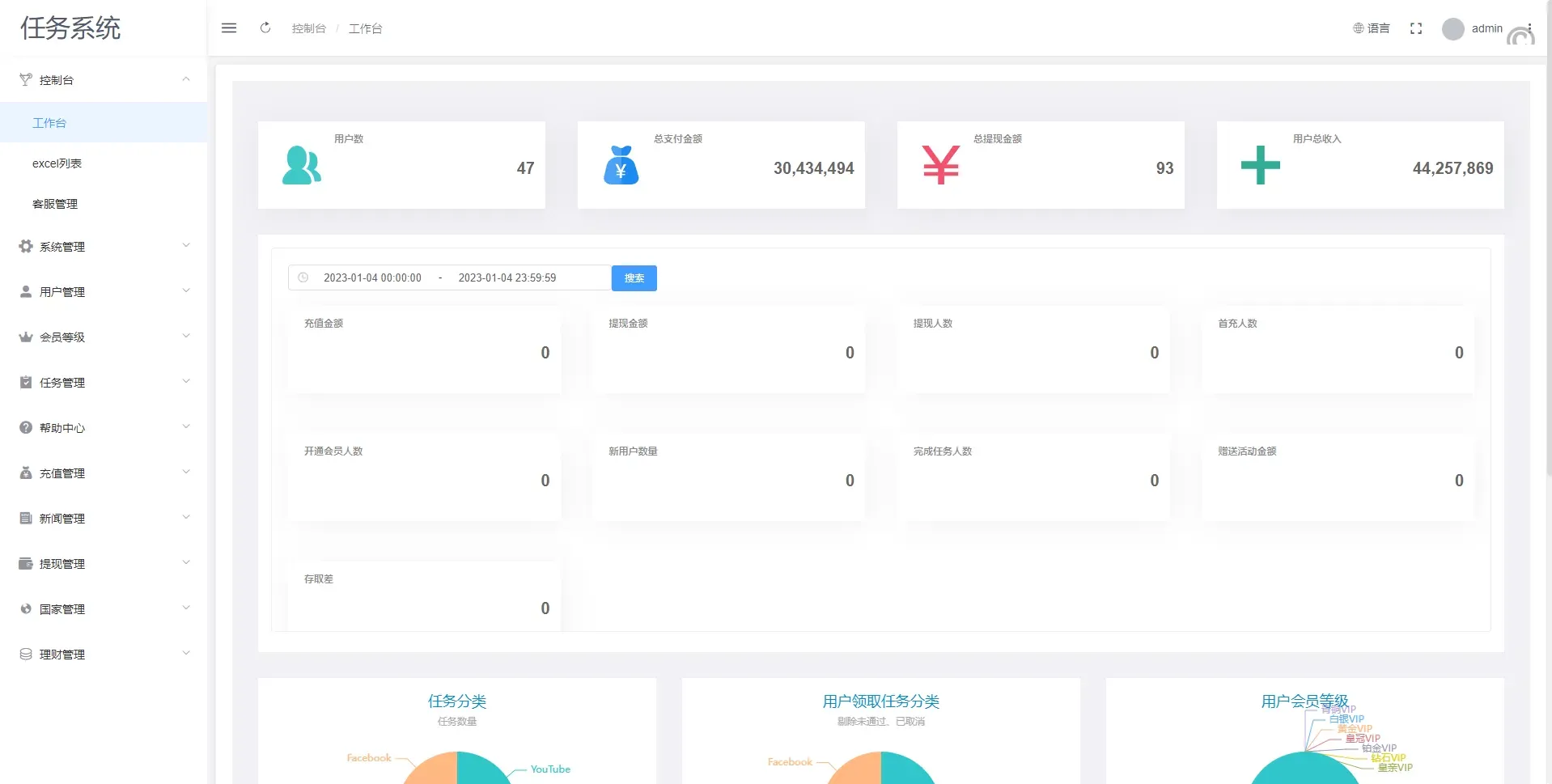Image resolution: width=1552 pixels, height=784 pixels.
Task: Select the 工作台 menu item
Action: coord(49,123)
